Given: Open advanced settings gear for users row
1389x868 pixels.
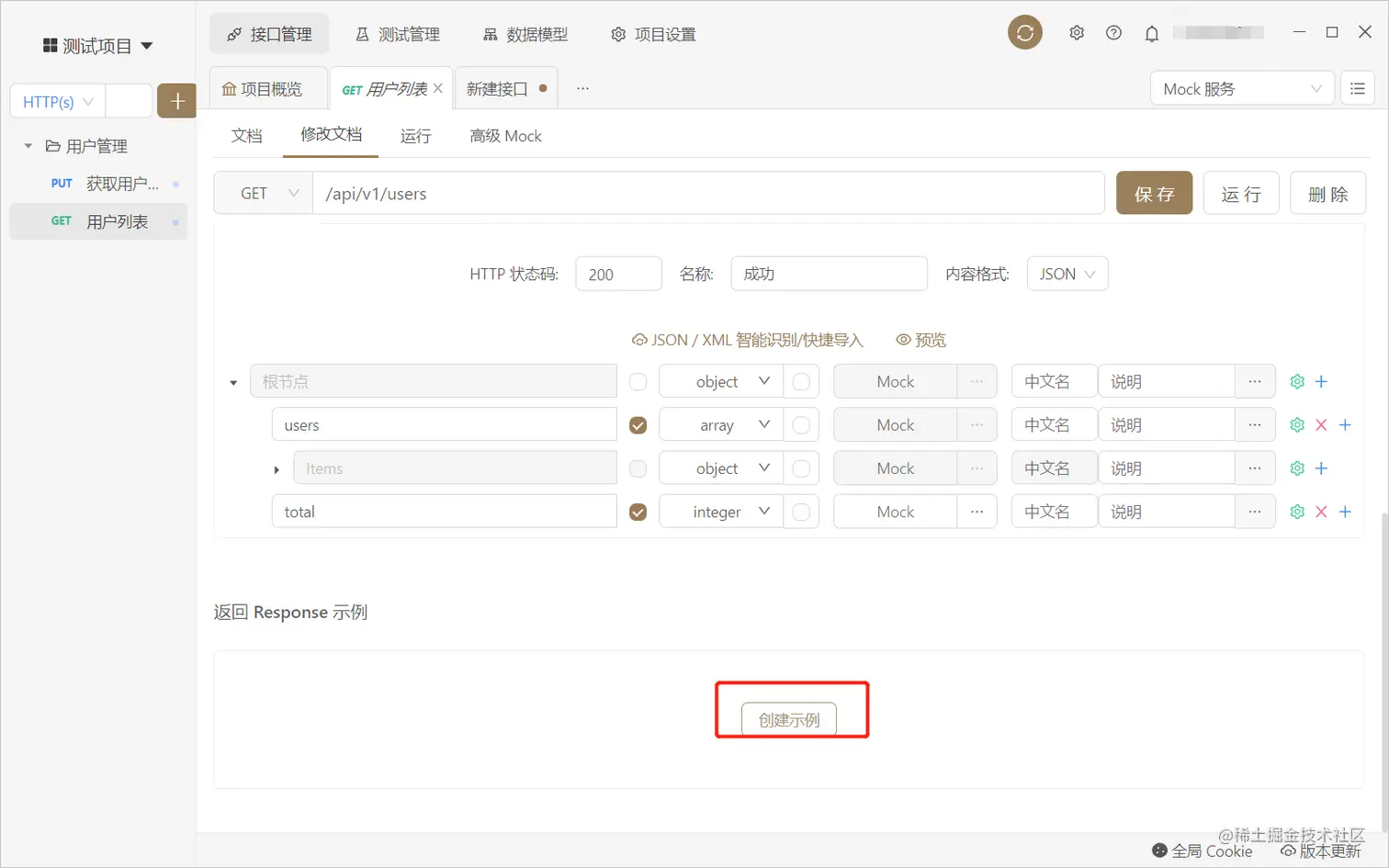Looking at the screenshot, I should click(x=1297, y=424).
